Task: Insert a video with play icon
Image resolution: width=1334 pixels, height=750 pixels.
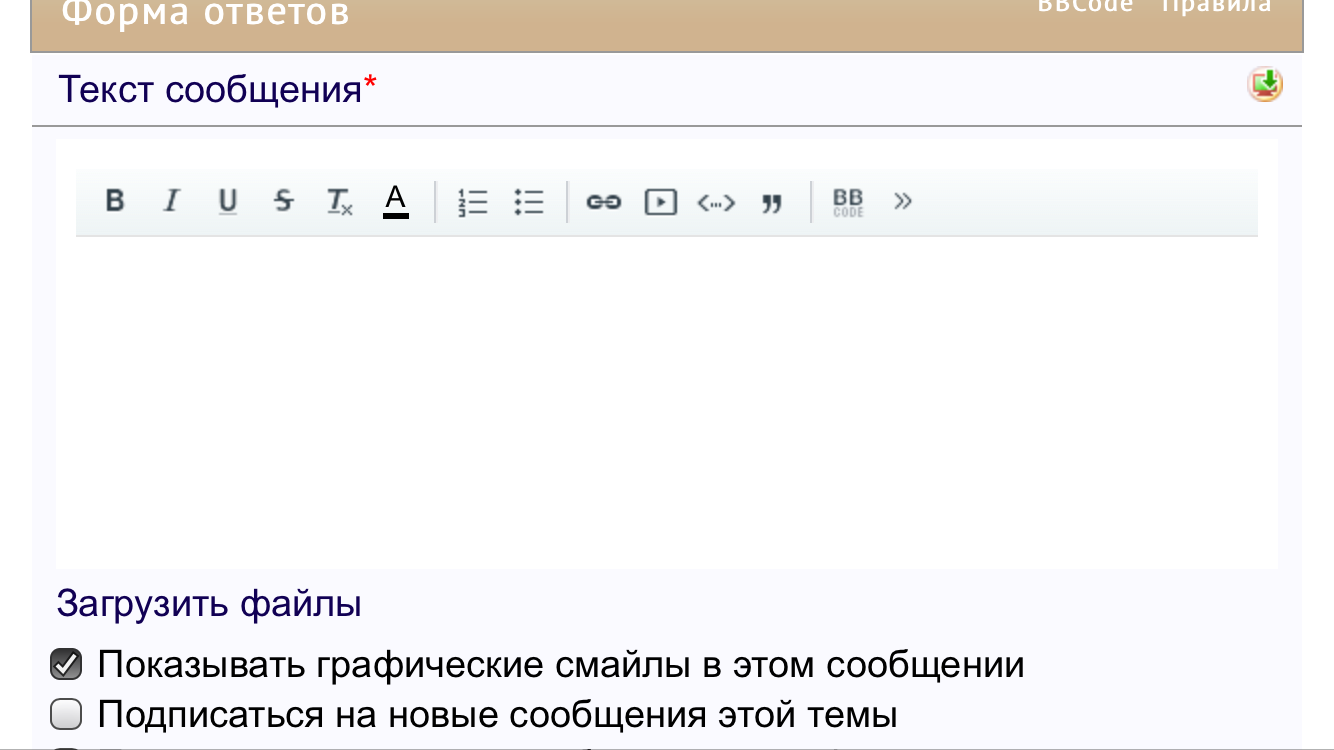Action: click(660, 202)
